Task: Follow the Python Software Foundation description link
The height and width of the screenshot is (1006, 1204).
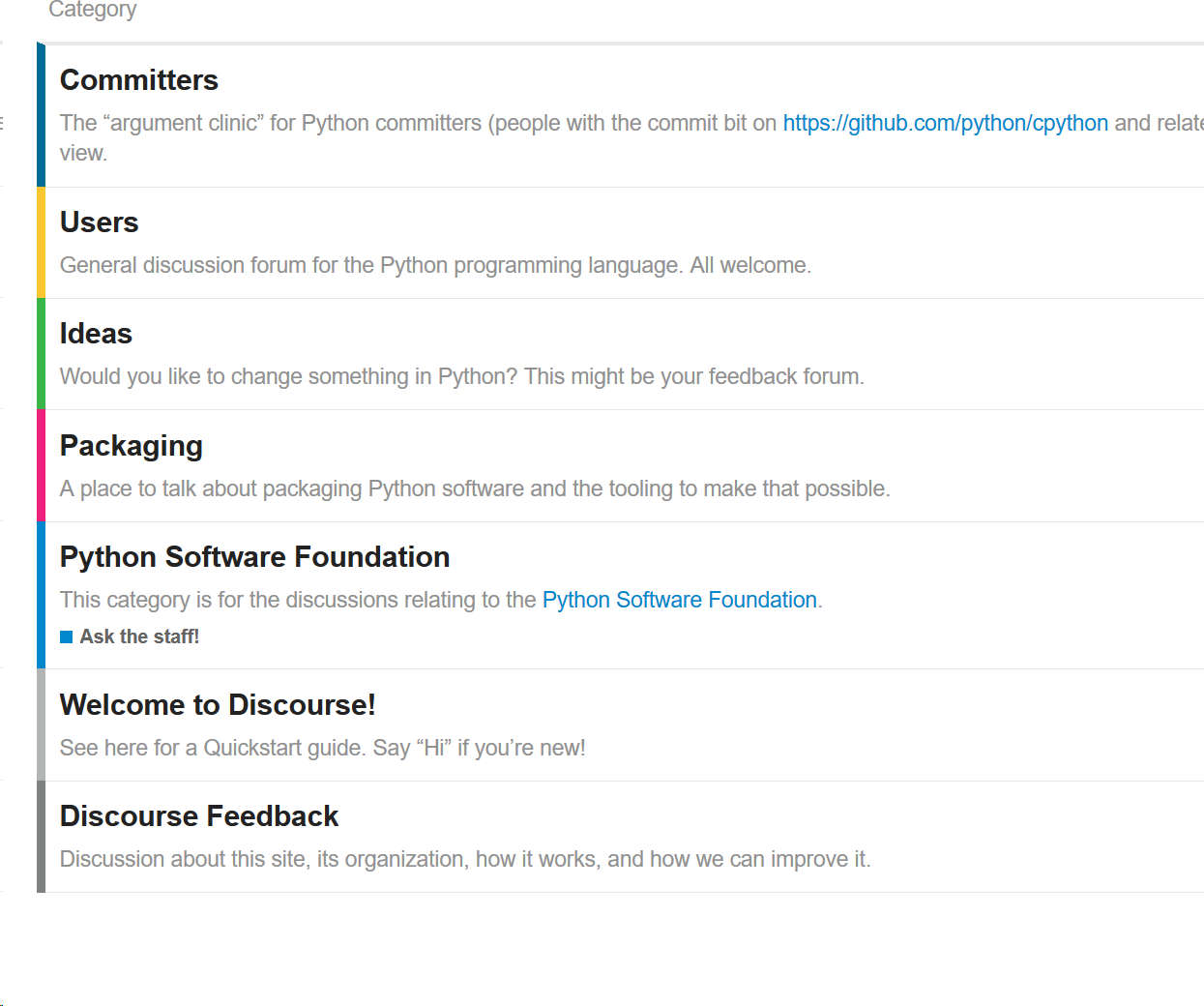Action: click(679, 600)
